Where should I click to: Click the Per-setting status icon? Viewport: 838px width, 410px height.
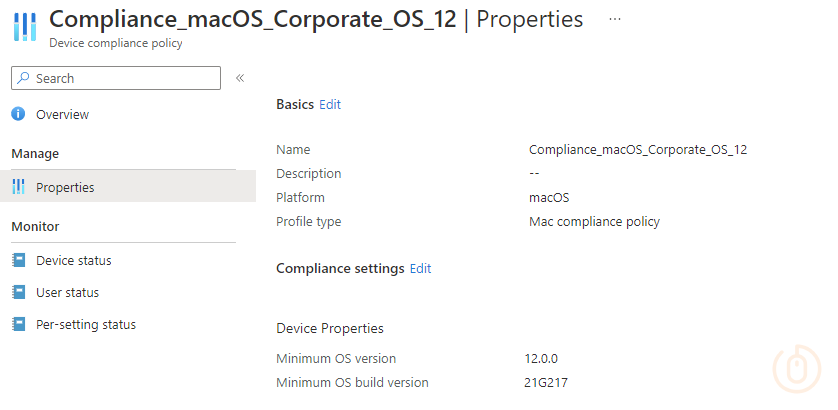coord(18,325)
